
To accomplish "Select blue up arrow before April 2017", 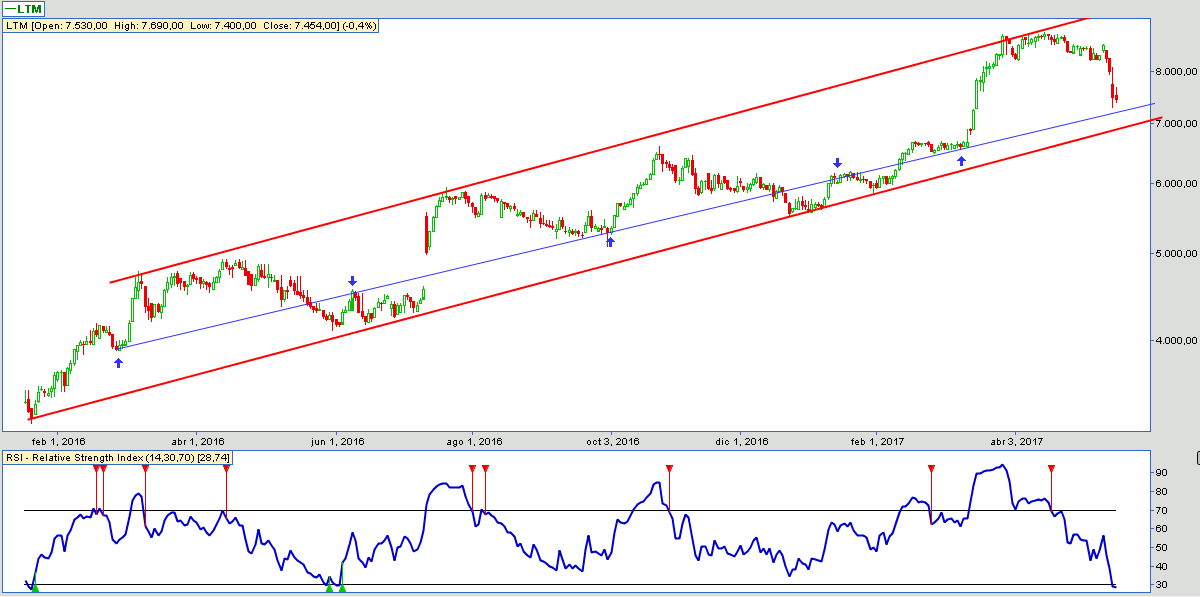I will point(961,160).
